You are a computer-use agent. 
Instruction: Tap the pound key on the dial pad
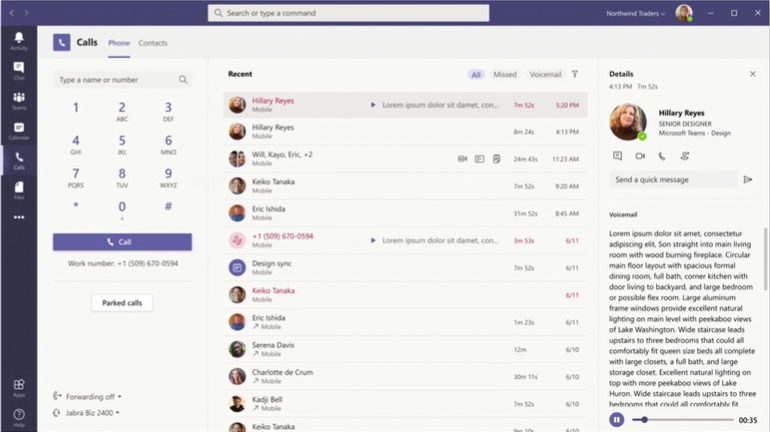[x=168, y=206]
